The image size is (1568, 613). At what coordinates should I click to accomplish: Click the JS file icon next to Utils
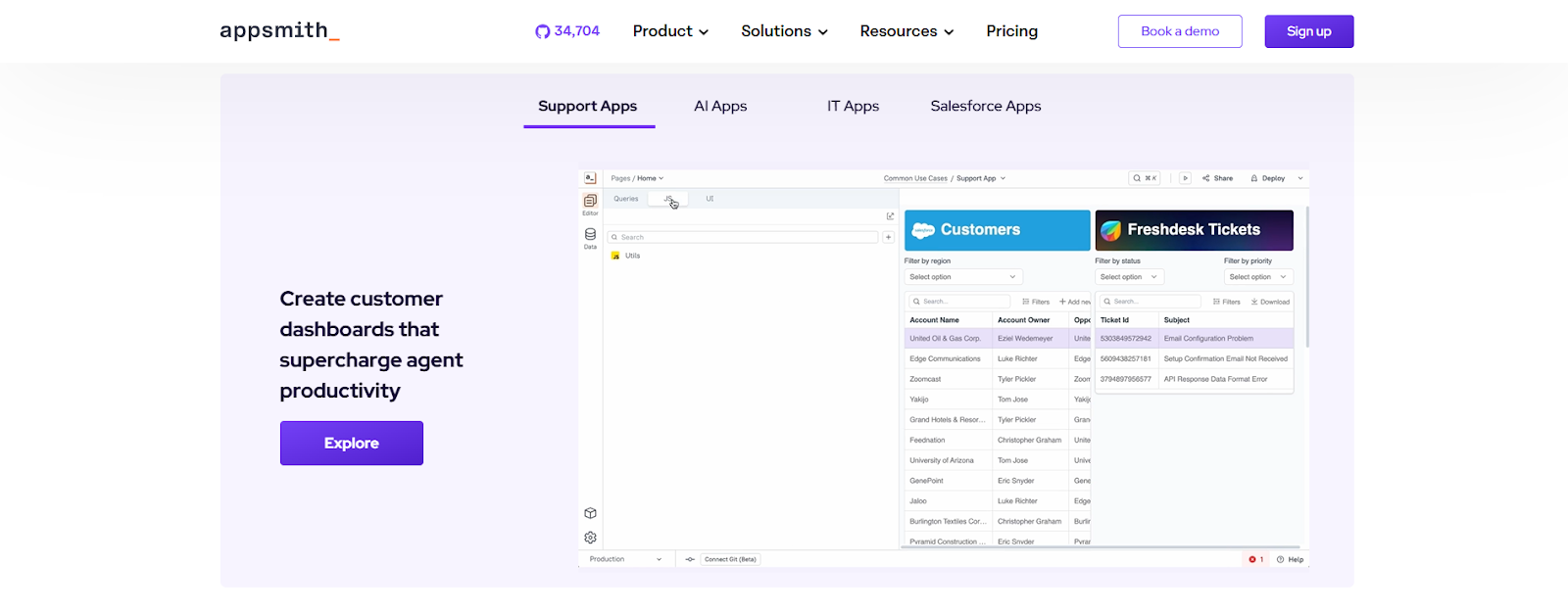(615, 256)
